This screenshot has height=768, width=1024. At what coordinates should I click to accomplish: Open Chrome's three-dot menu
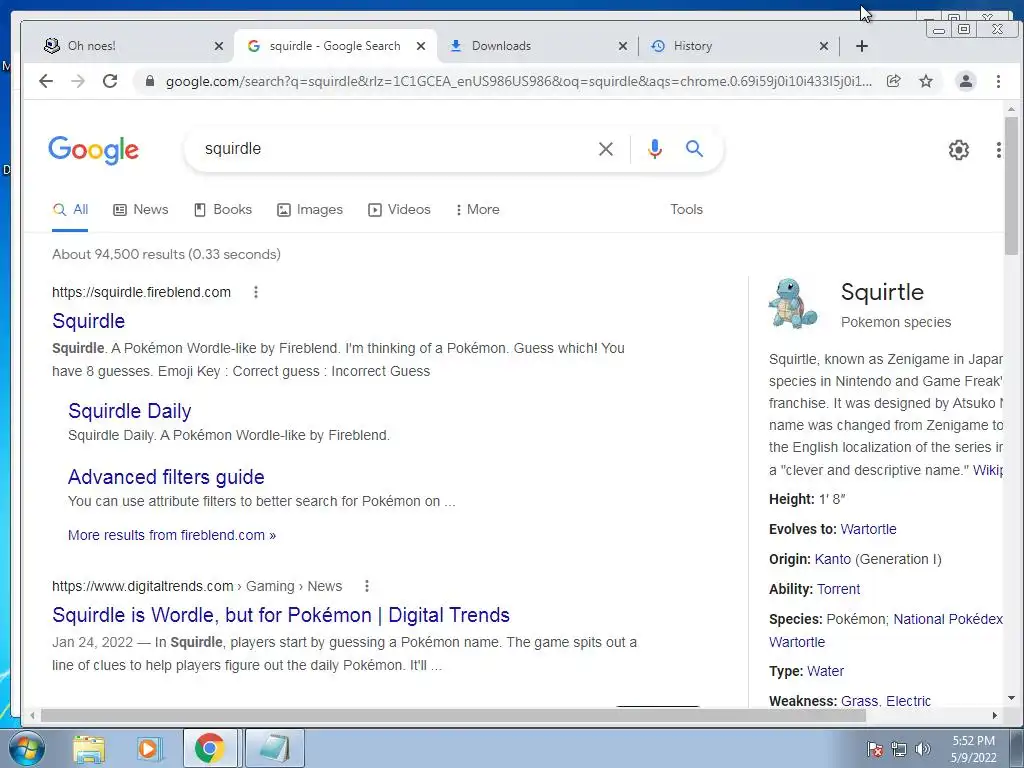tap(998, 81)
